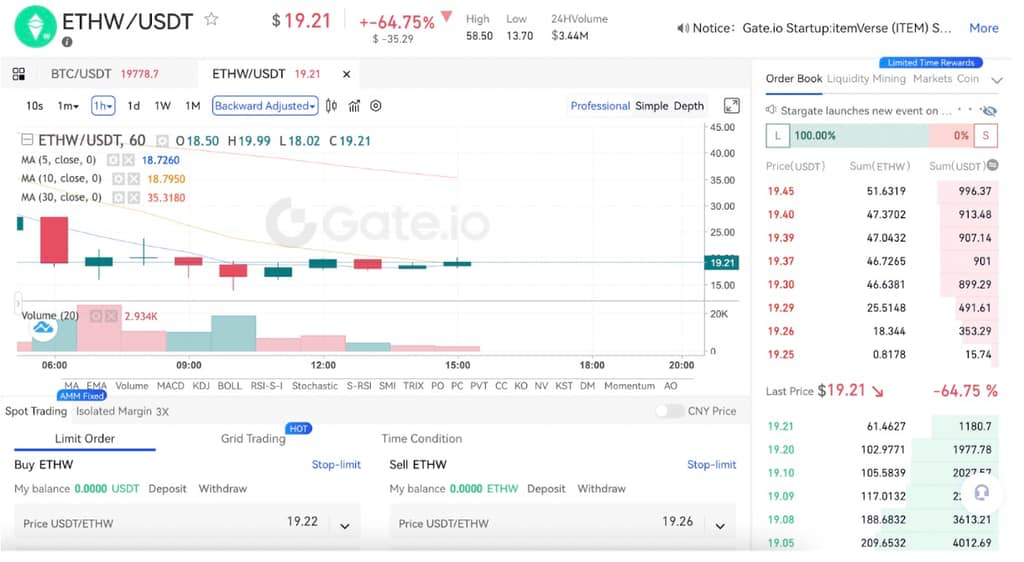Expand more order book panel tabs chevron
This screenshot has width=1024, height=562.
click(997, 80)
